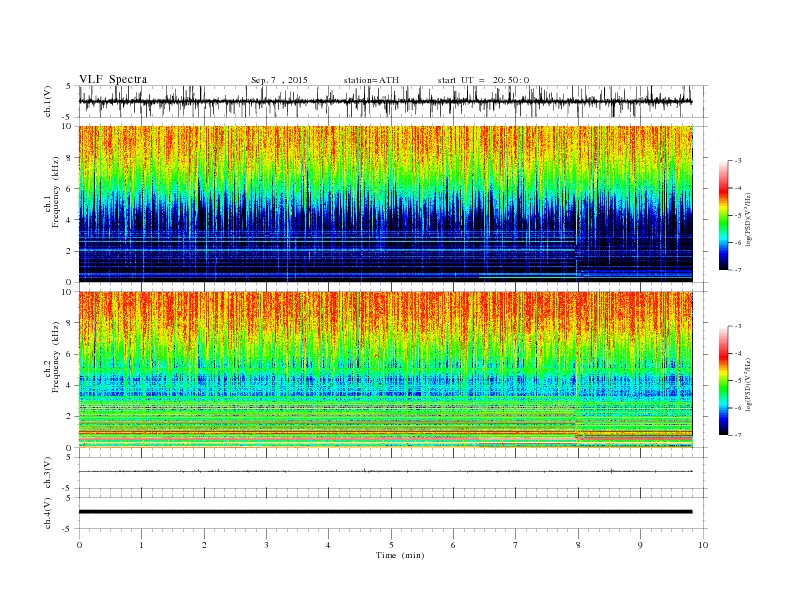Click the ch.2 spectrogram color bar
This screenshot has height=612, width=792.
coord(723,381)
